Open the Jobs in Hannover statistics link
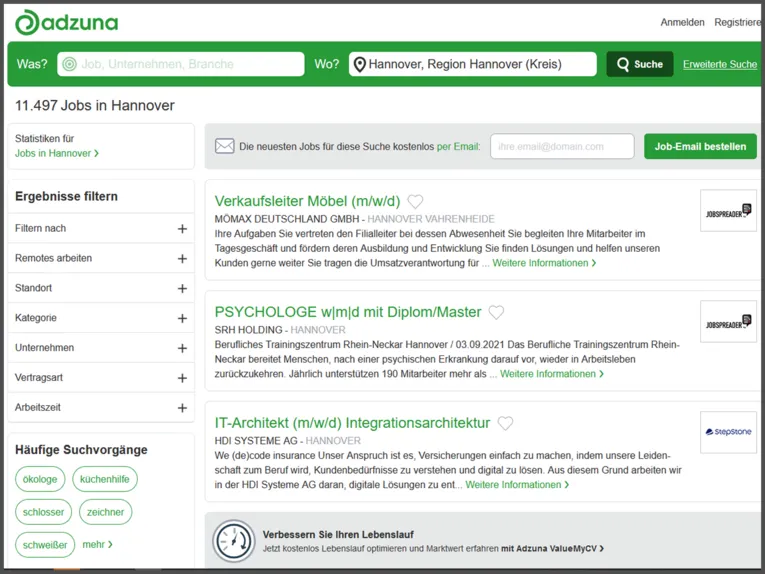 click(57, 153)
